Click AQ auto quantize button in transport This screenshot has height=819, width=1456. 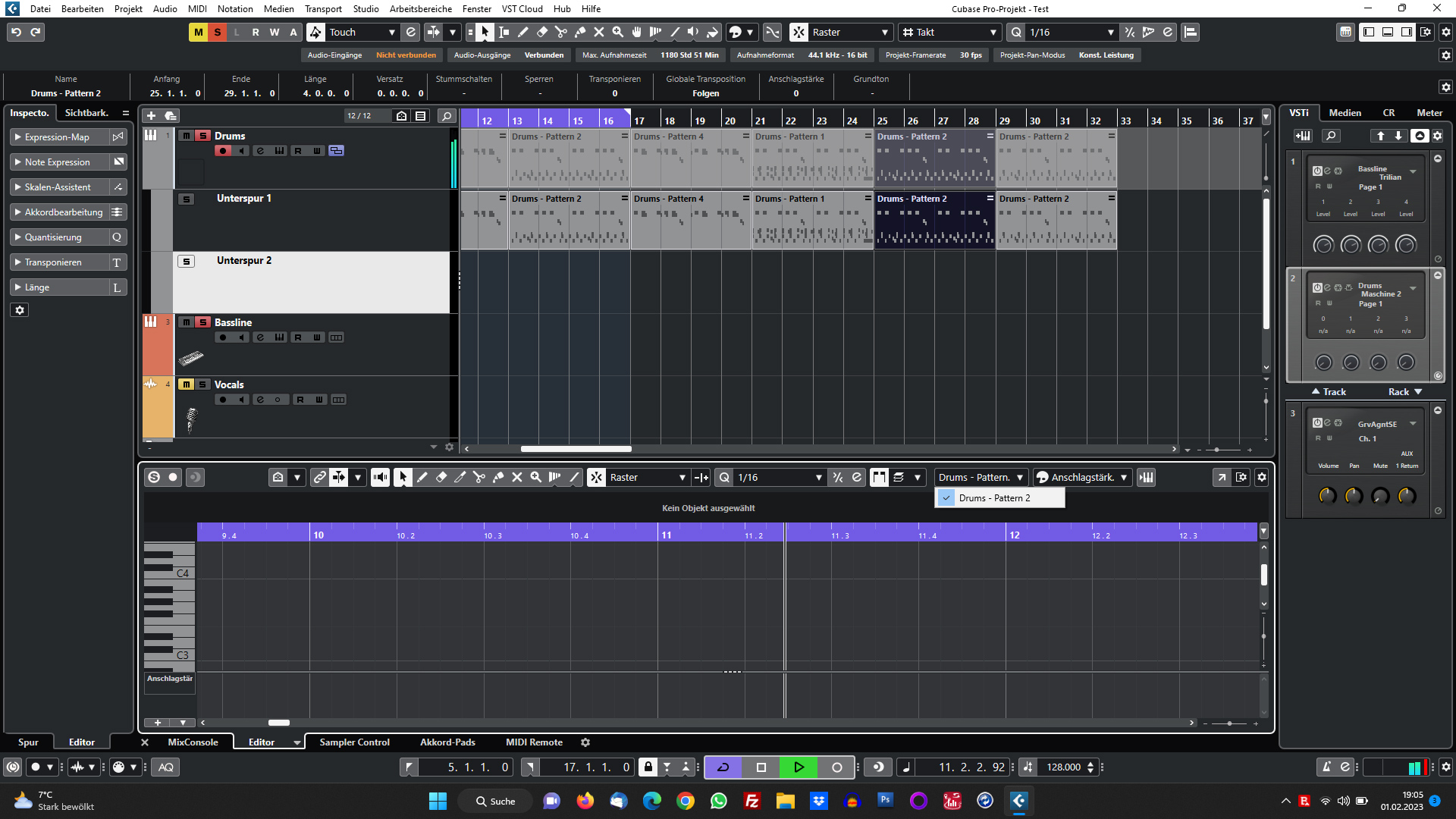[166, 767]
